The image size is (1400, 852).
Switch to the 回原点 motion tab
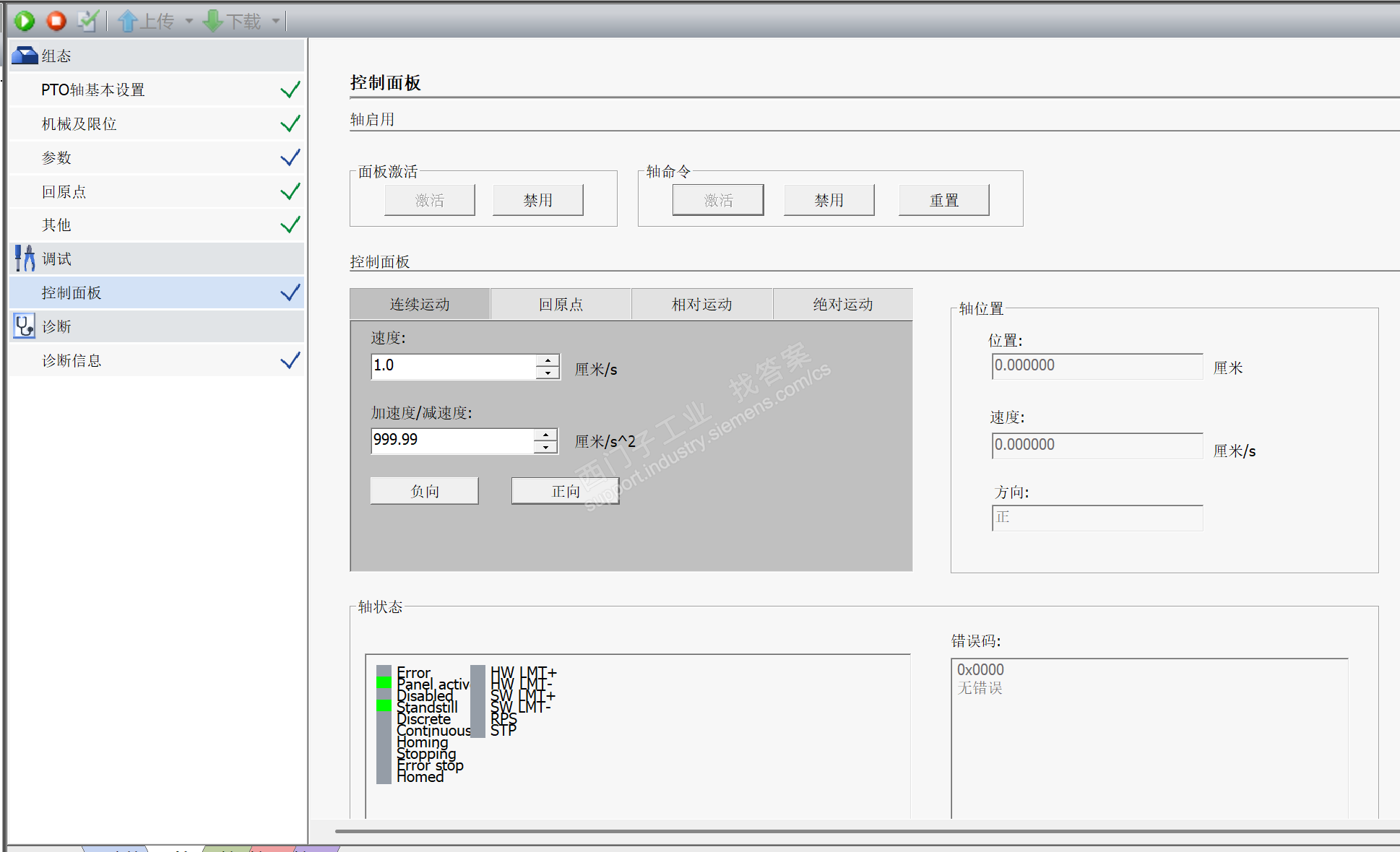point(561,305)
